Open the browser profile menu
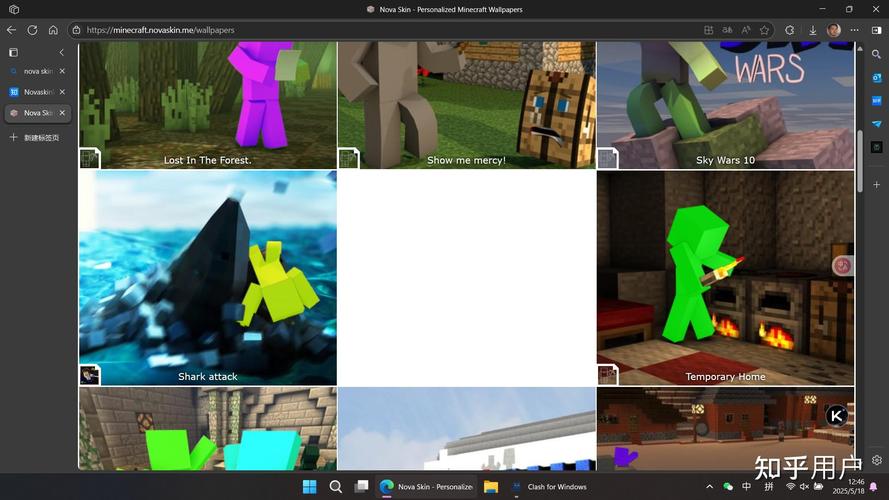Image resolution: width=889 pixels, height=500 pixels. [x=833, y=30]
